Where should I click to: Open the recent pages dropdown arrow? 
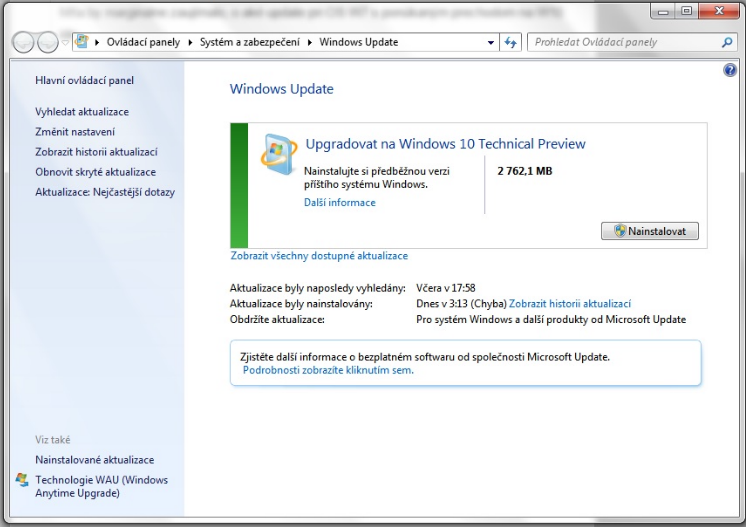65,43
